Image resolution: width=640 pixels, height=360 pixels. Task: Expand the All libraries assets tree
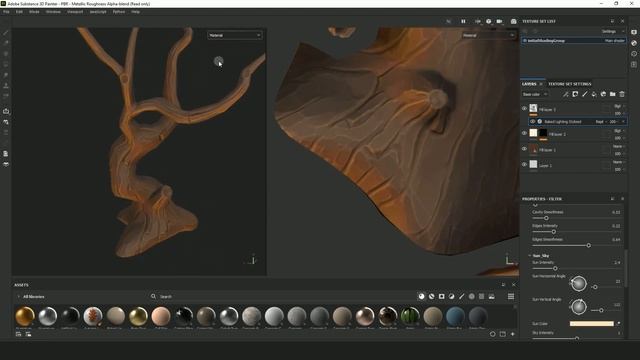[x=18, y=297]
